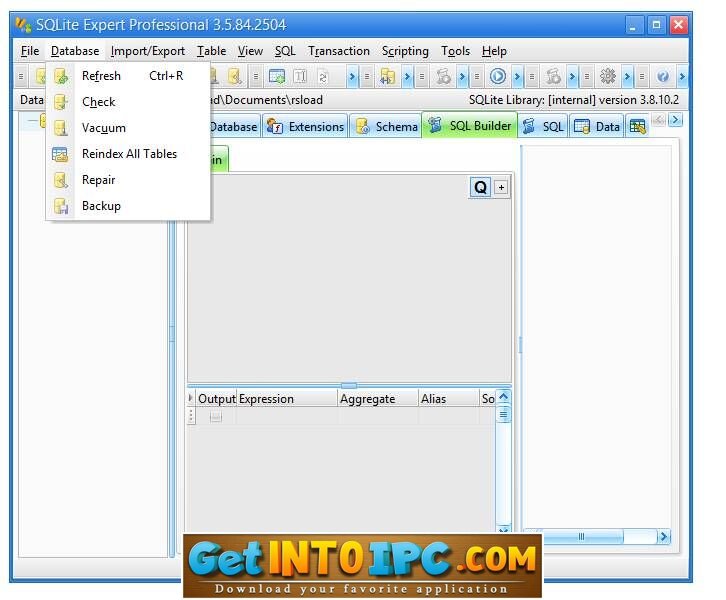Image resolution: width=726 pixels, height=600 pixels.
Task: Choose Refresh from the Database menu
Action: pyautogui.click(x=128, y=75)
